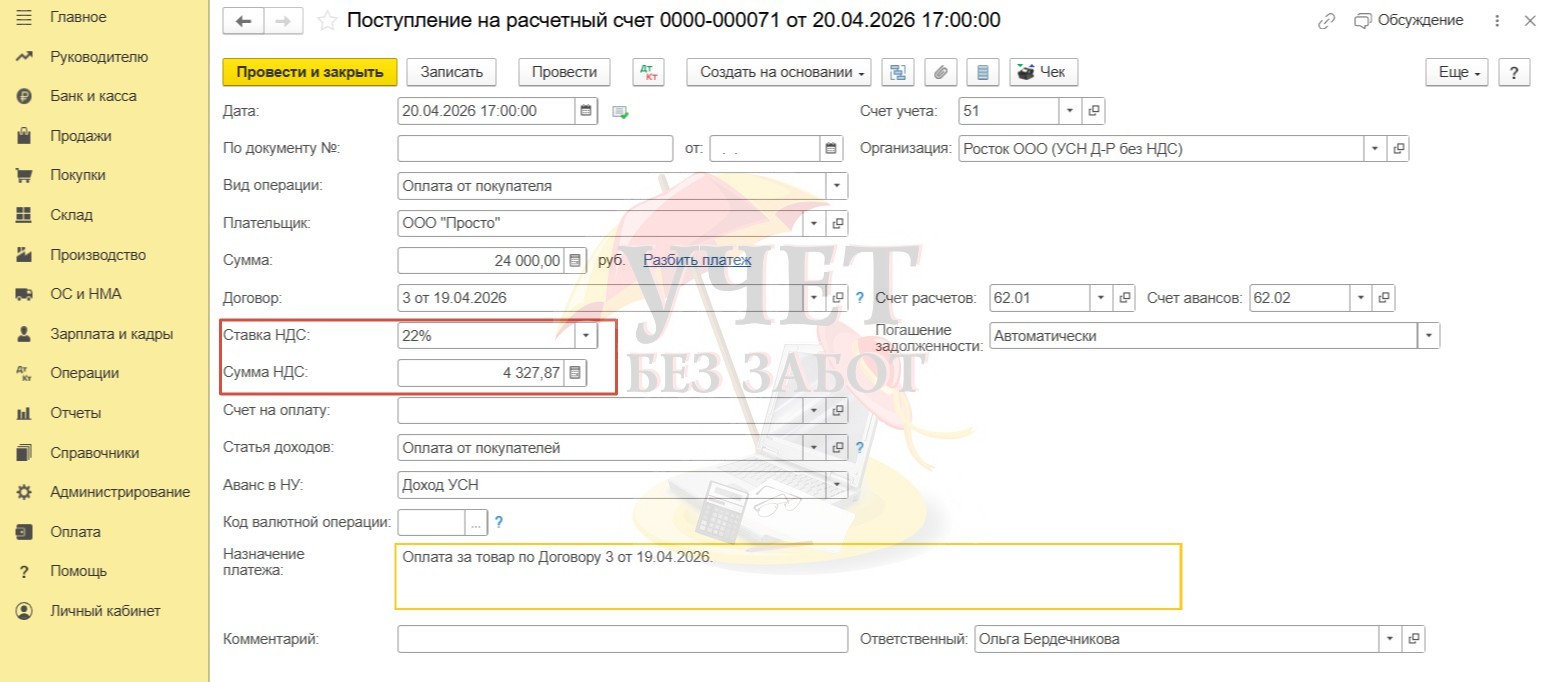Screen dimensions: 1552x682
Task: Open Код валютной операции selection ellipsis
Action: (x=476, y=522)
